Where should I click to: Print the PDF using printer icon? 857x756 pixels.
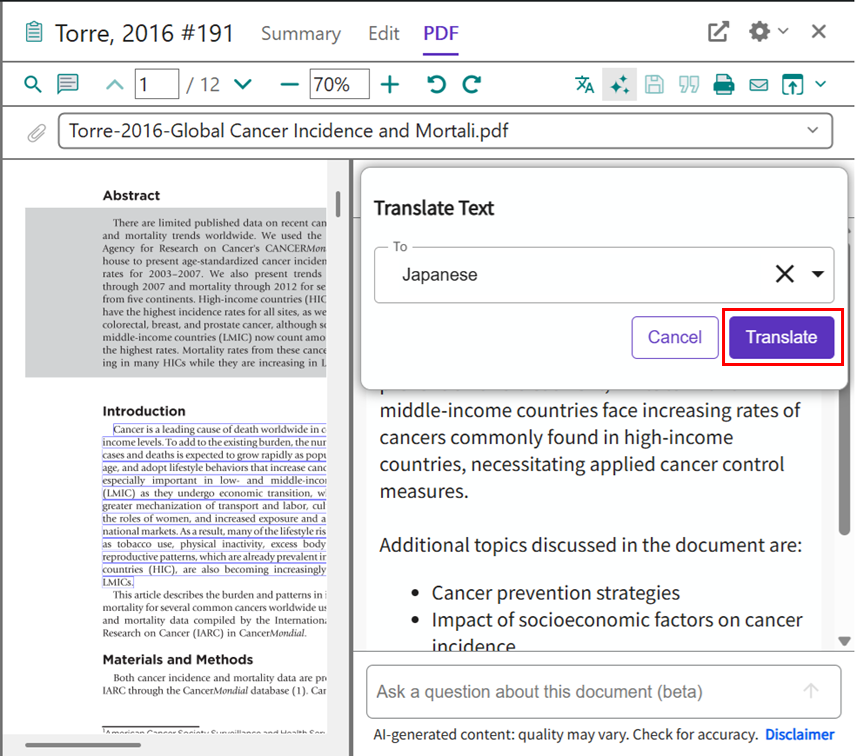(x=724, y=84)
